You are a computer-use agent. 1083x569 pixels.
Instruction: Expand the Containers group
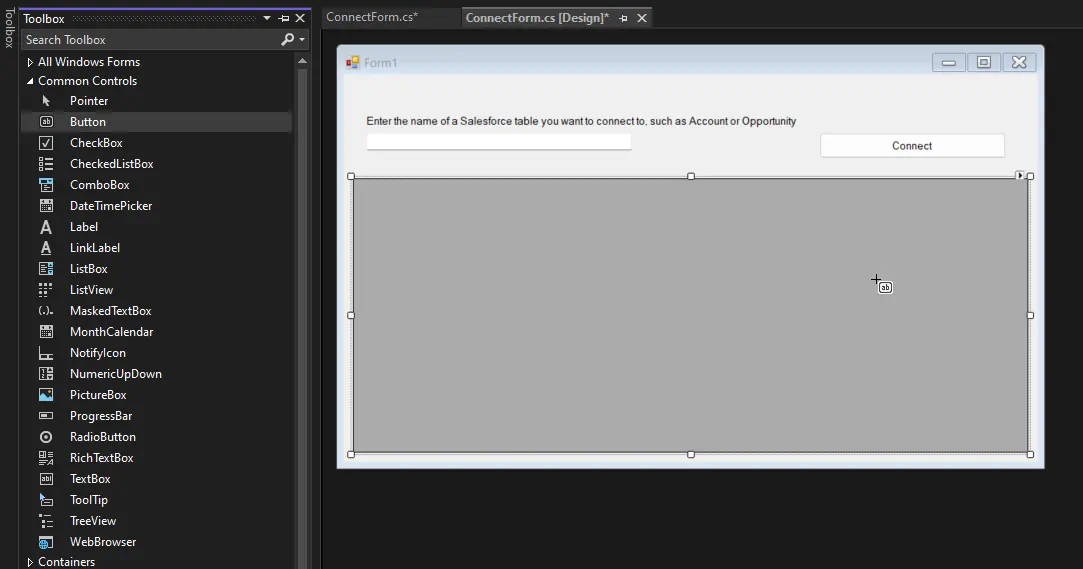point(30,562)
